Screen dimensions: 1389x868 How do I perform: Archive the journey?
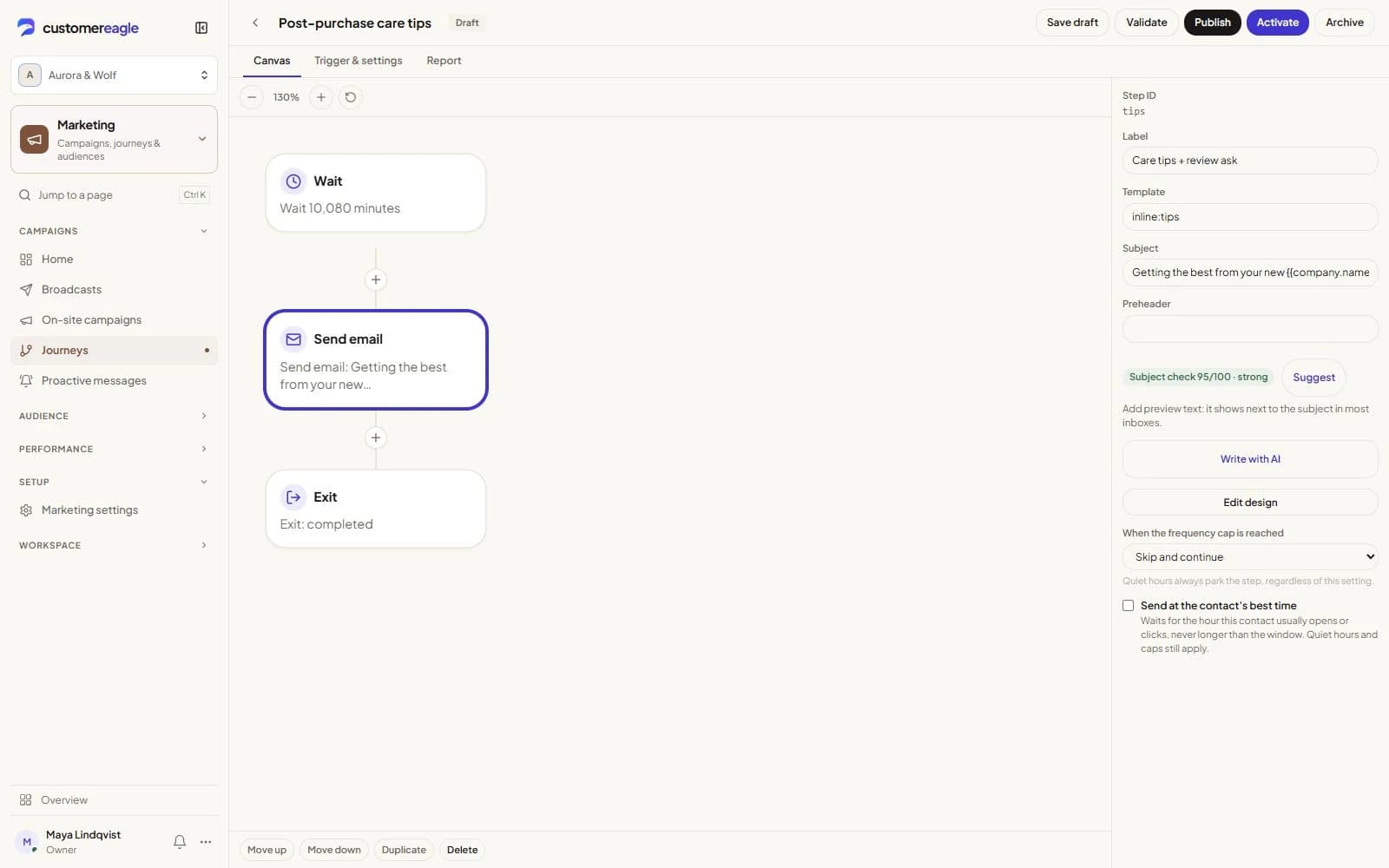(x=1344, y=23)
